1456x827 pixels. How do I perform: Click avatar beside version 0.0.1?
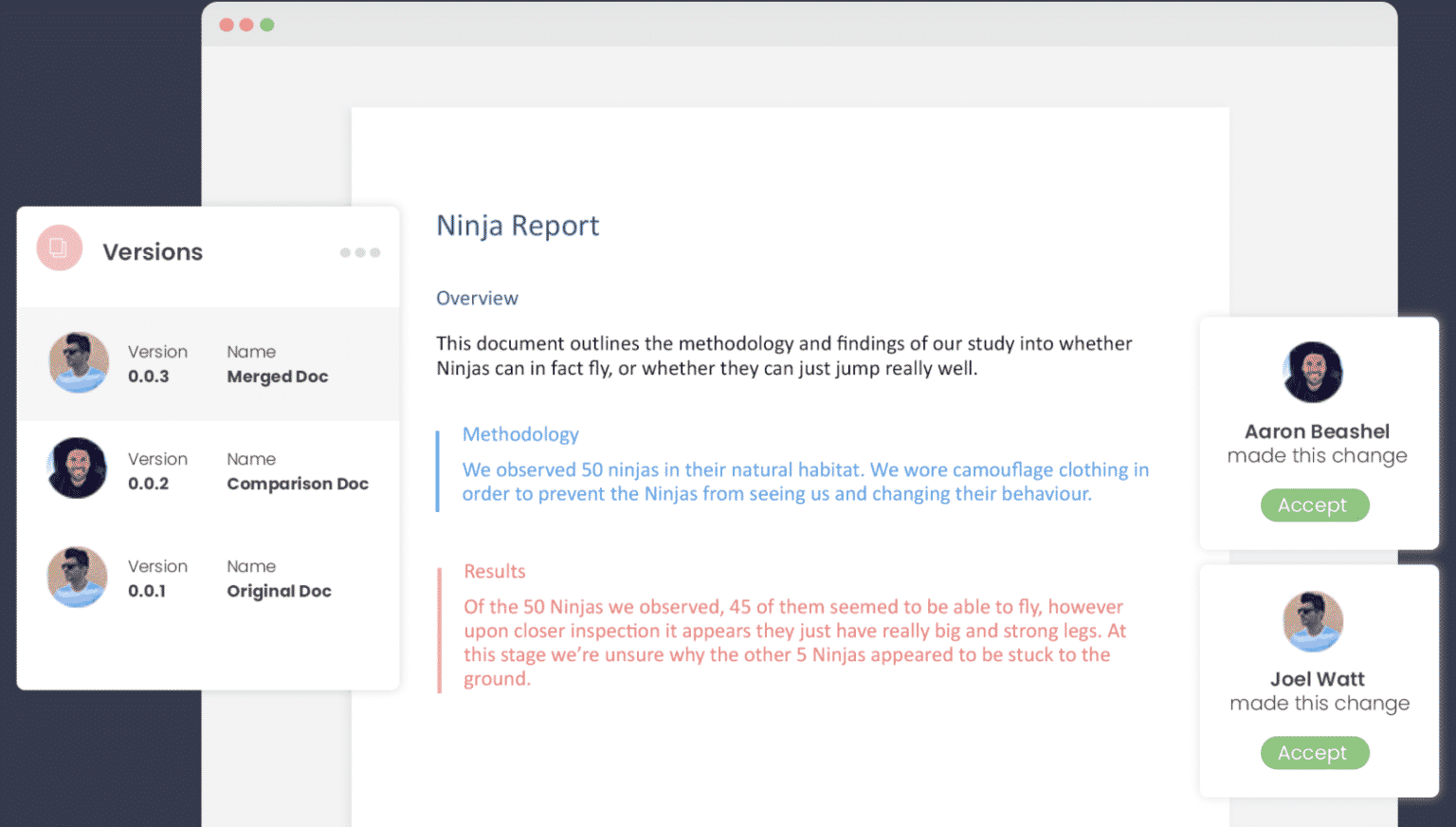pos(78,577)
